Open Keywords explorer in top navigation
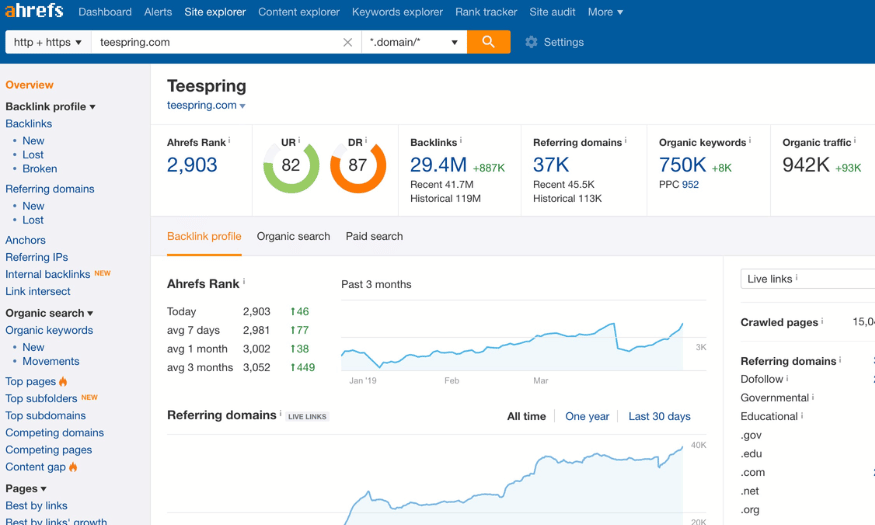Viewport: 875px width, 525px height. pyautogui.click(x=397, y=12)
